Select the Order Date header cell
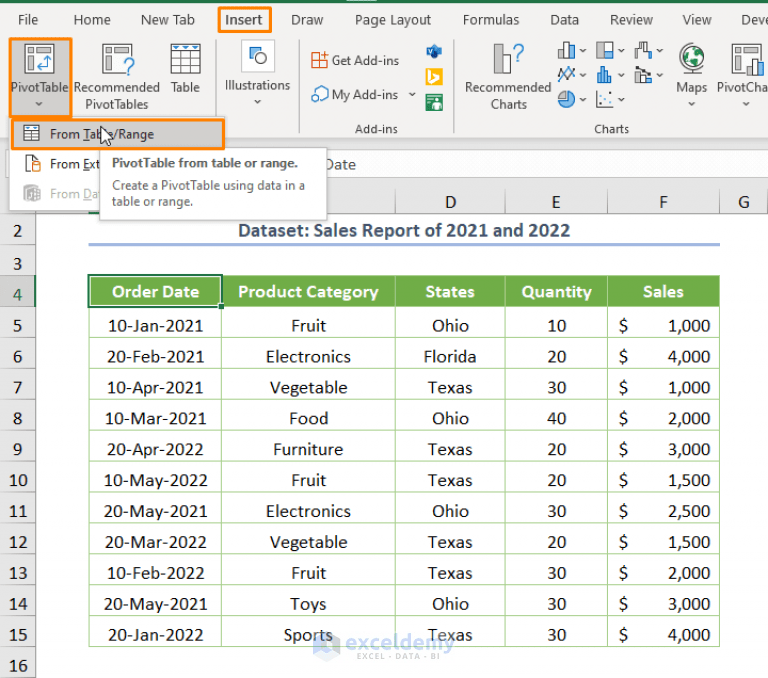 [x=155, y=291]
